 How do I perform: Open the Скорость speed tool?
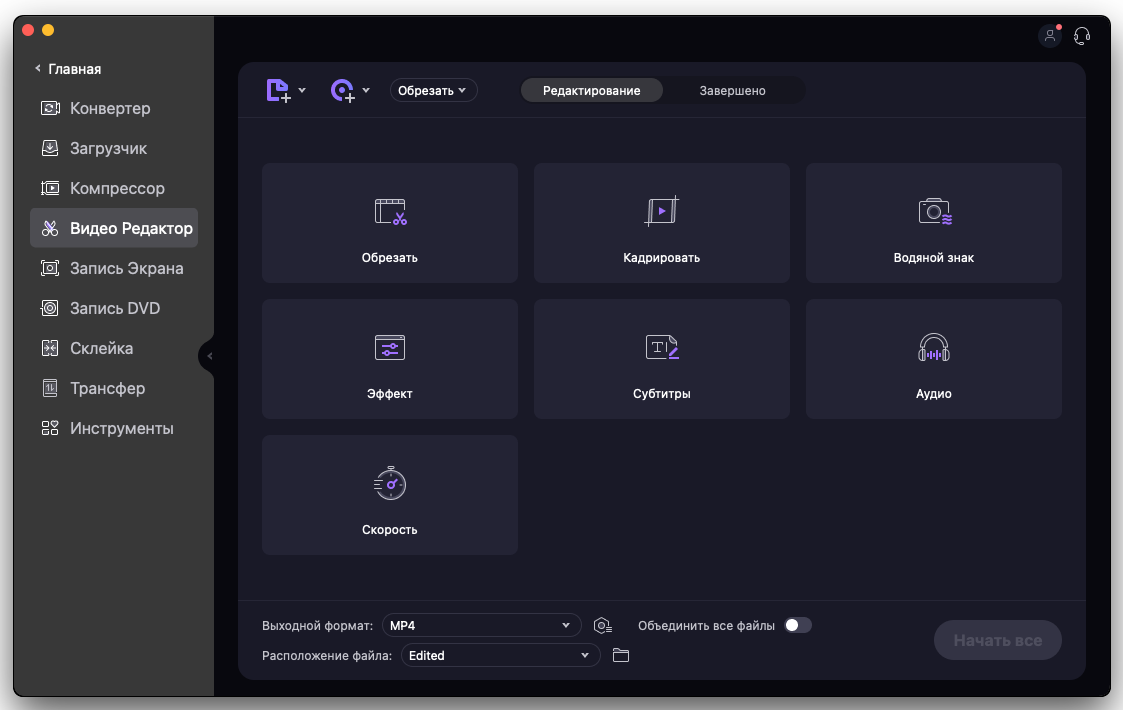[389, 495]
